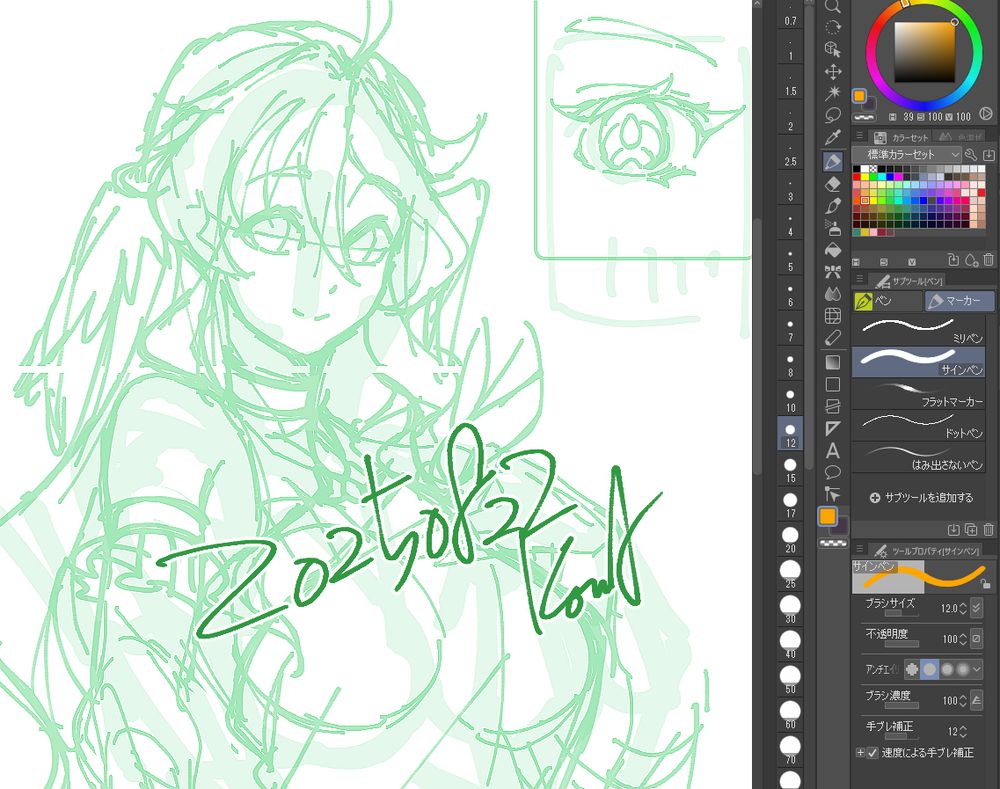Adjust stabilization stepper arrows
Viewport: 1000px width, 789px height.
pos(963,732)
